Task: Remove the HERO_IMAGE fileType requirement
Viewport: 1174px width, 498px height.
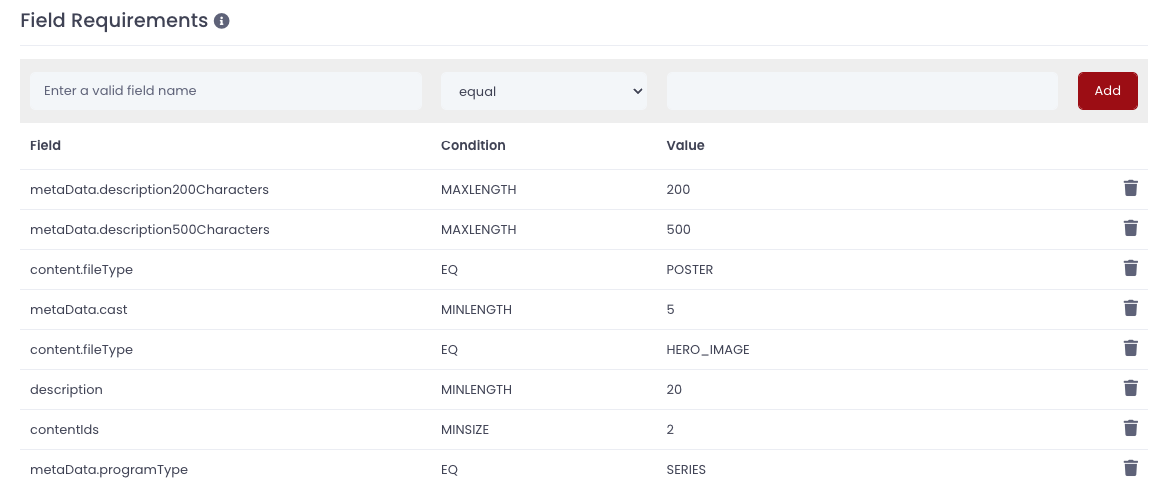Action: point(1131,348)
